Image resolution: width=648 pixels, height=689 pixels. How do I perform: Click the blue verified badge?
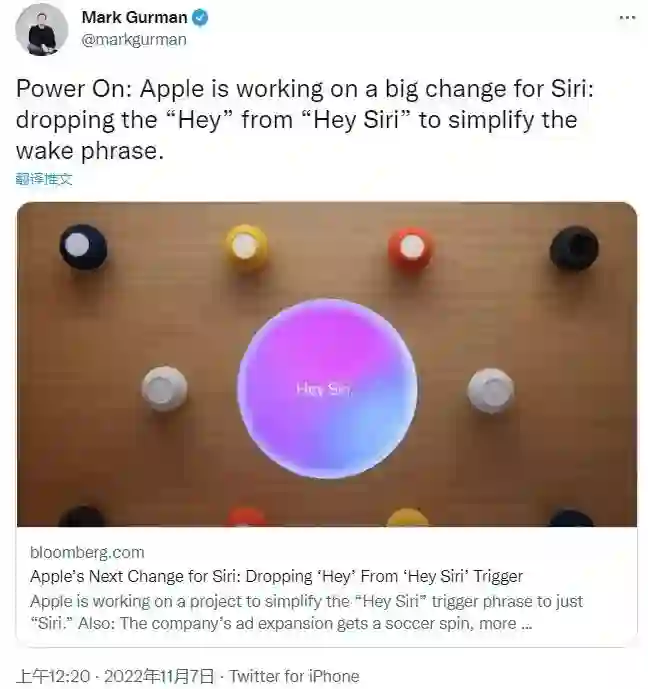tap(200, 18)
